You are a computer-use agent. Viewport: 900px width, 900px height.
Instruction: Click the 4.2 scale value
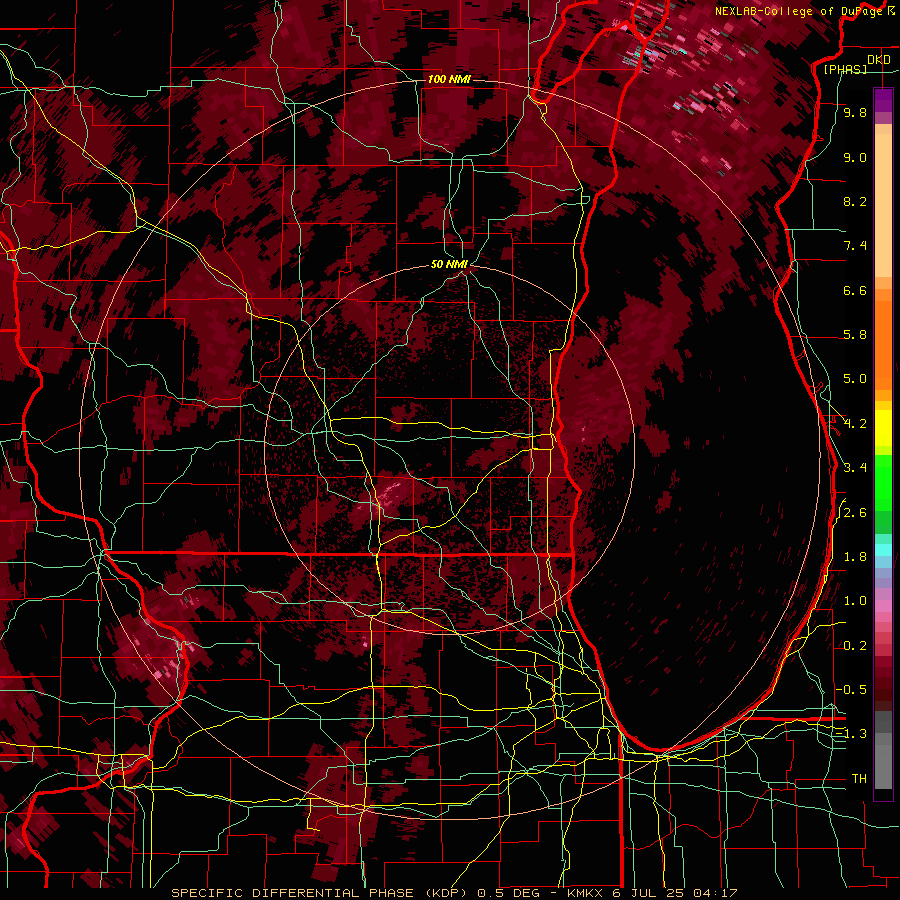(x=855, y=424)
